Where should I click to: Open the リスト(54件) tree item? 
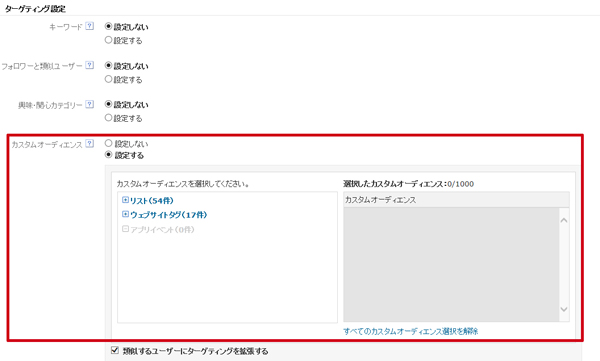click(x=152, y=200)
